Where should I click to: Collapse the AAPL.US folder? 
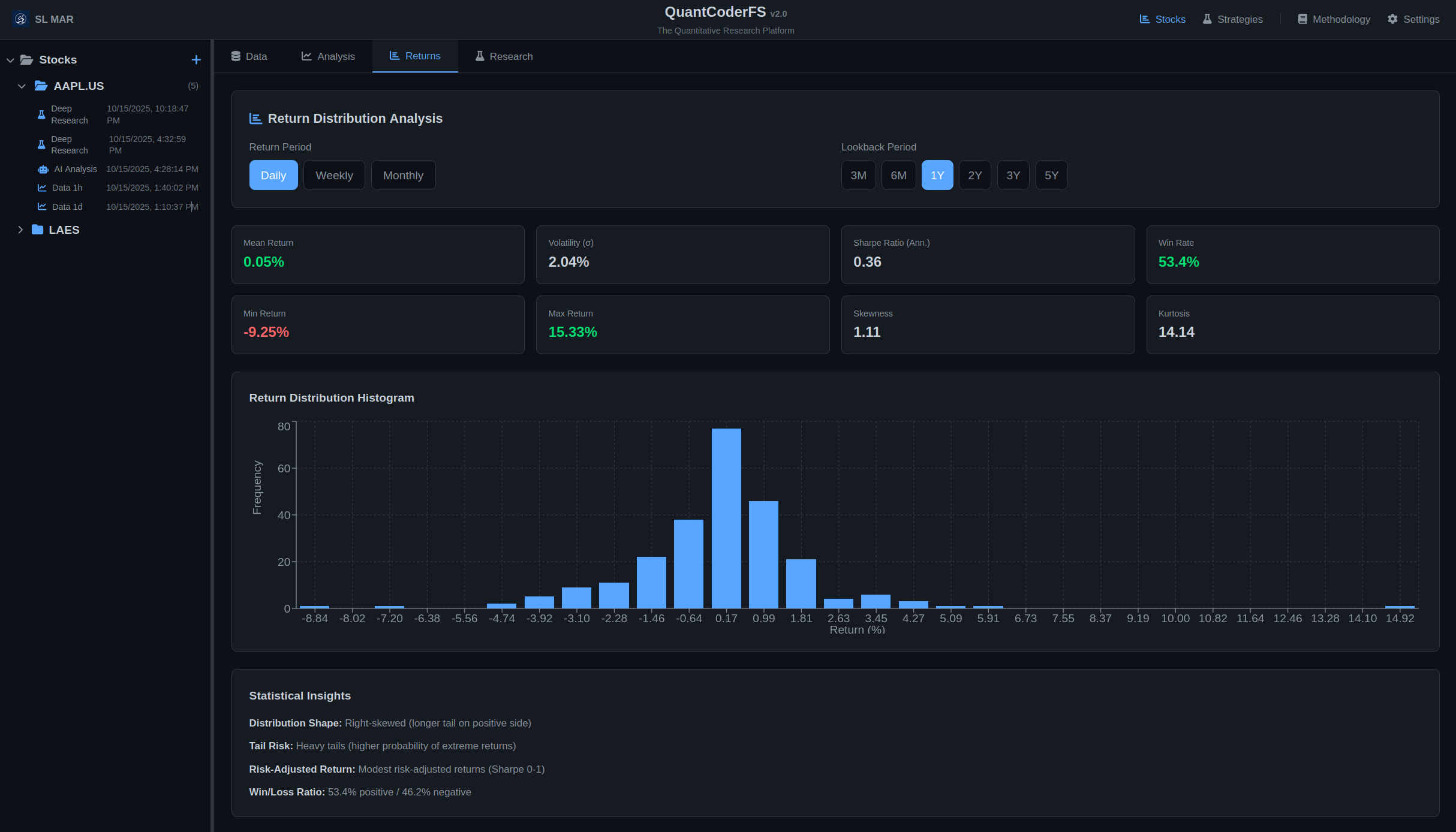coord(22,86)
